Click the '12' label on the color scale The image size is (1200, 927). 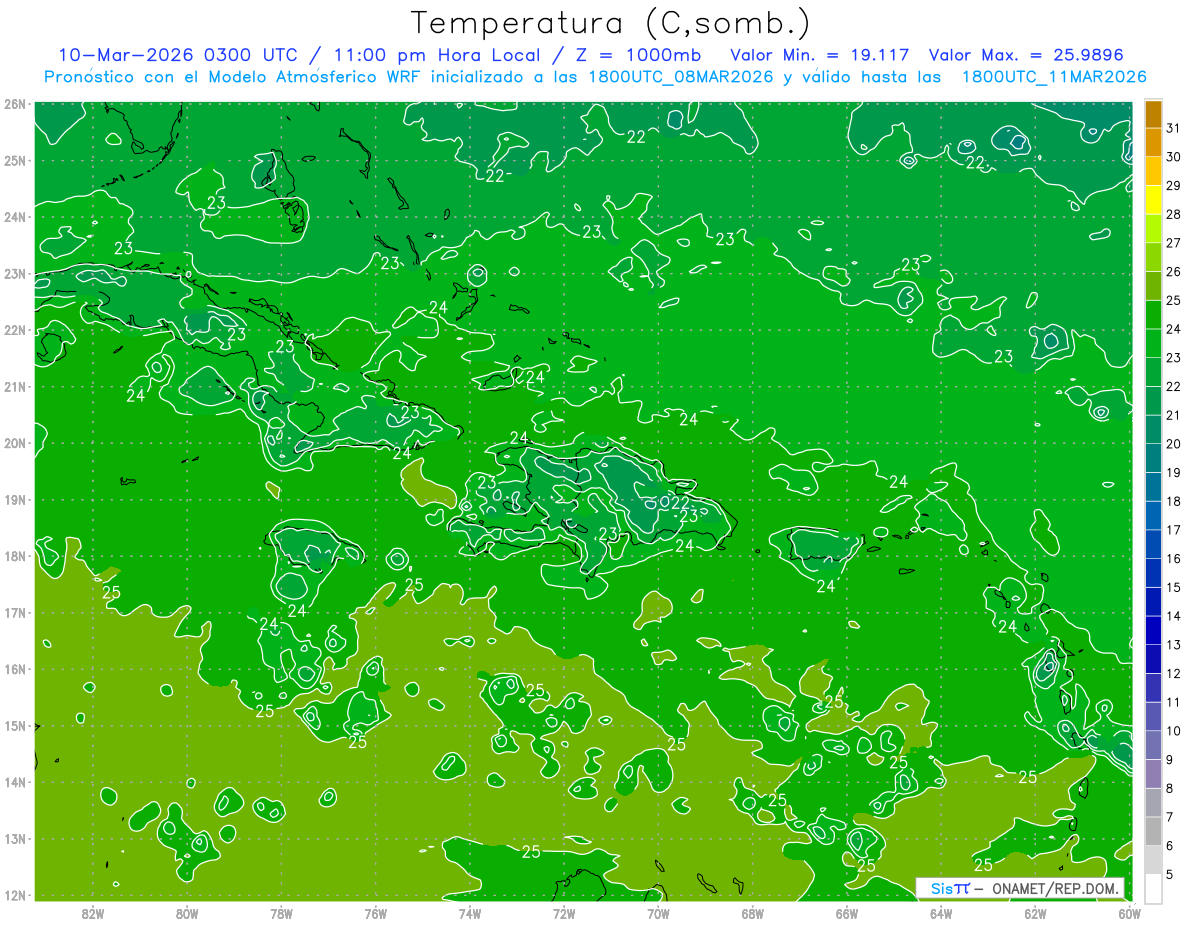click(x=1174, y=673)
